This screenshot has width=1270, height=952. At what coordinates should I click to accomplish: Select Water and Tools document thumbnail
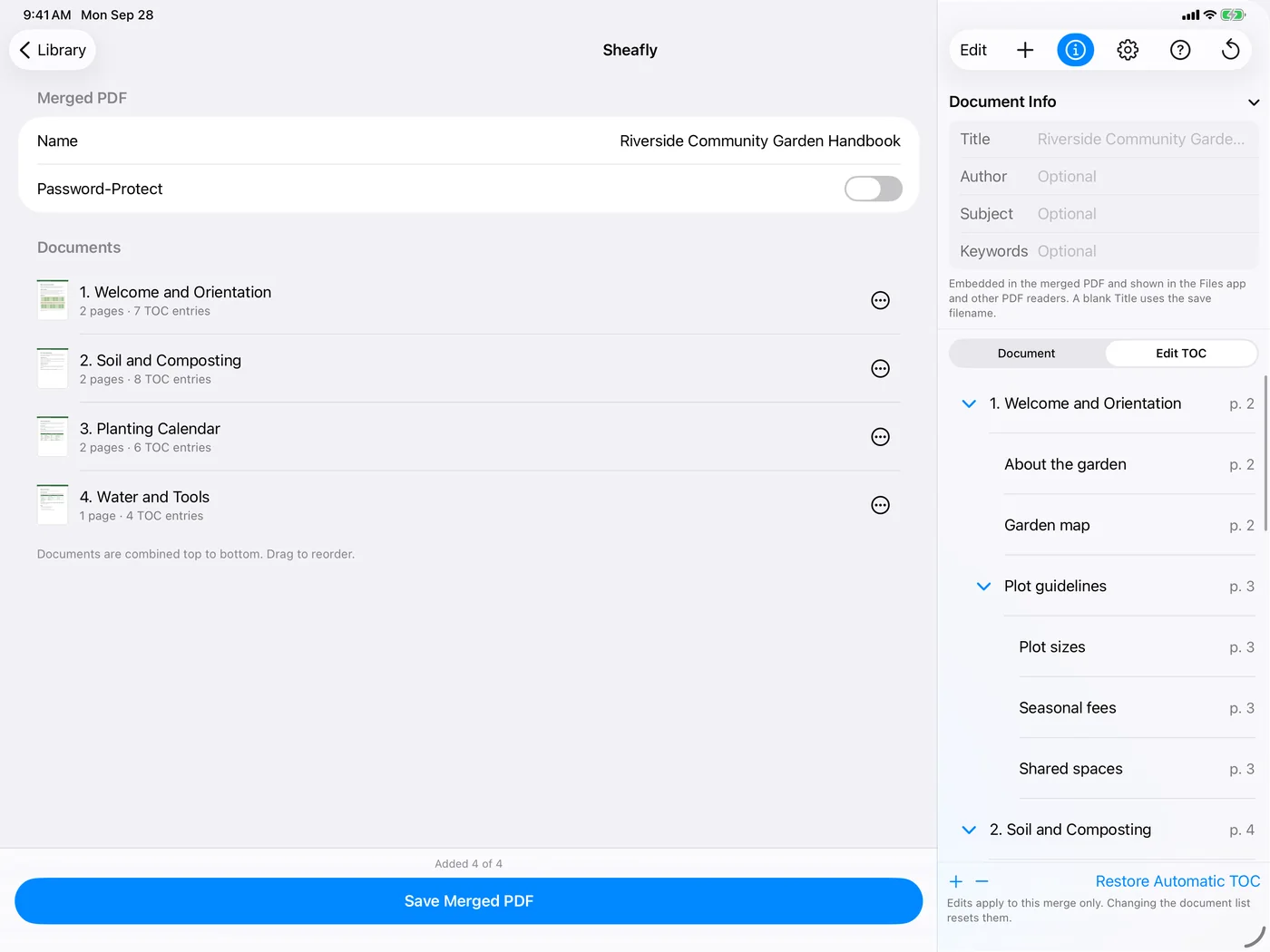click(x=53, y=505)
